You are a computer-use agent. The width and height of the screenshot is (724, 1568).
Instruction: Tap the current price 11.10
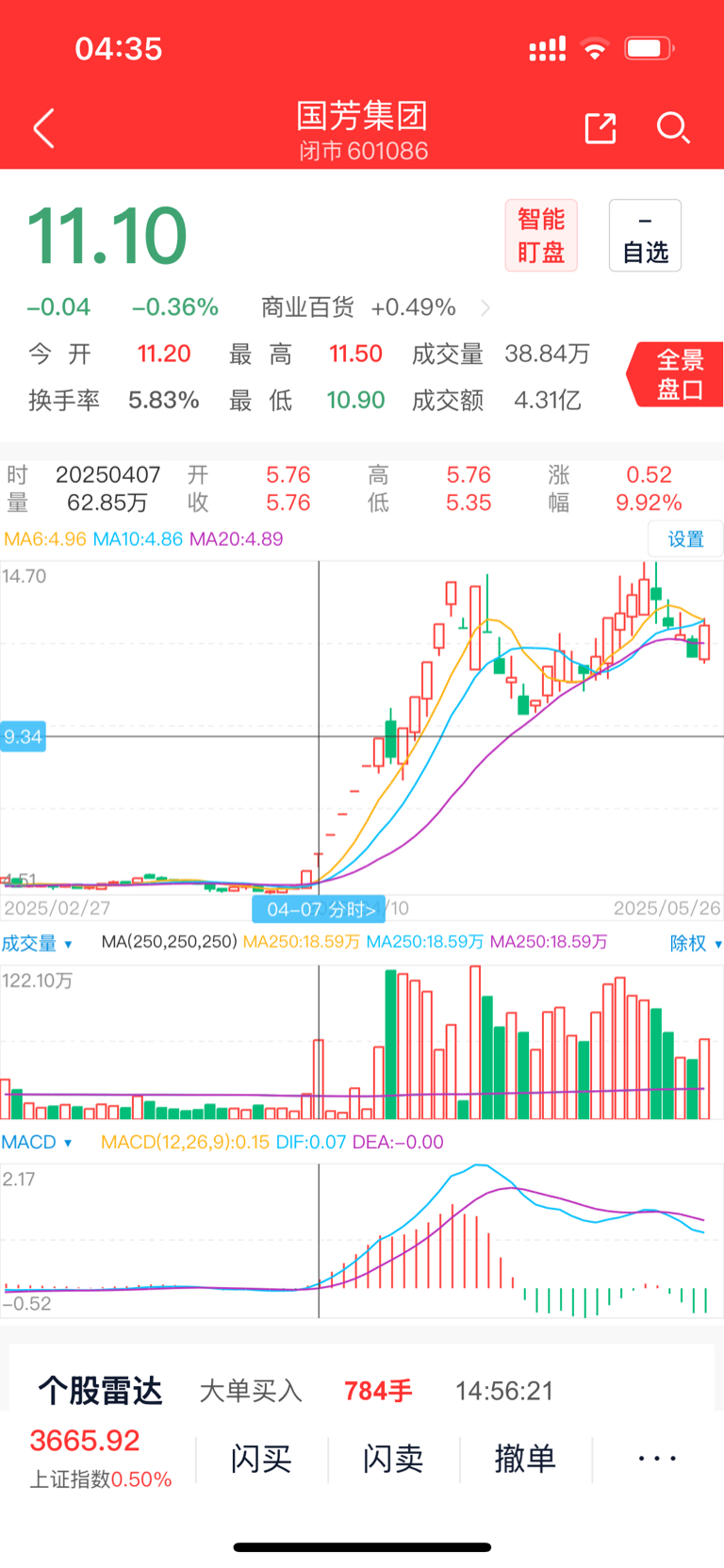coord(107,236)
